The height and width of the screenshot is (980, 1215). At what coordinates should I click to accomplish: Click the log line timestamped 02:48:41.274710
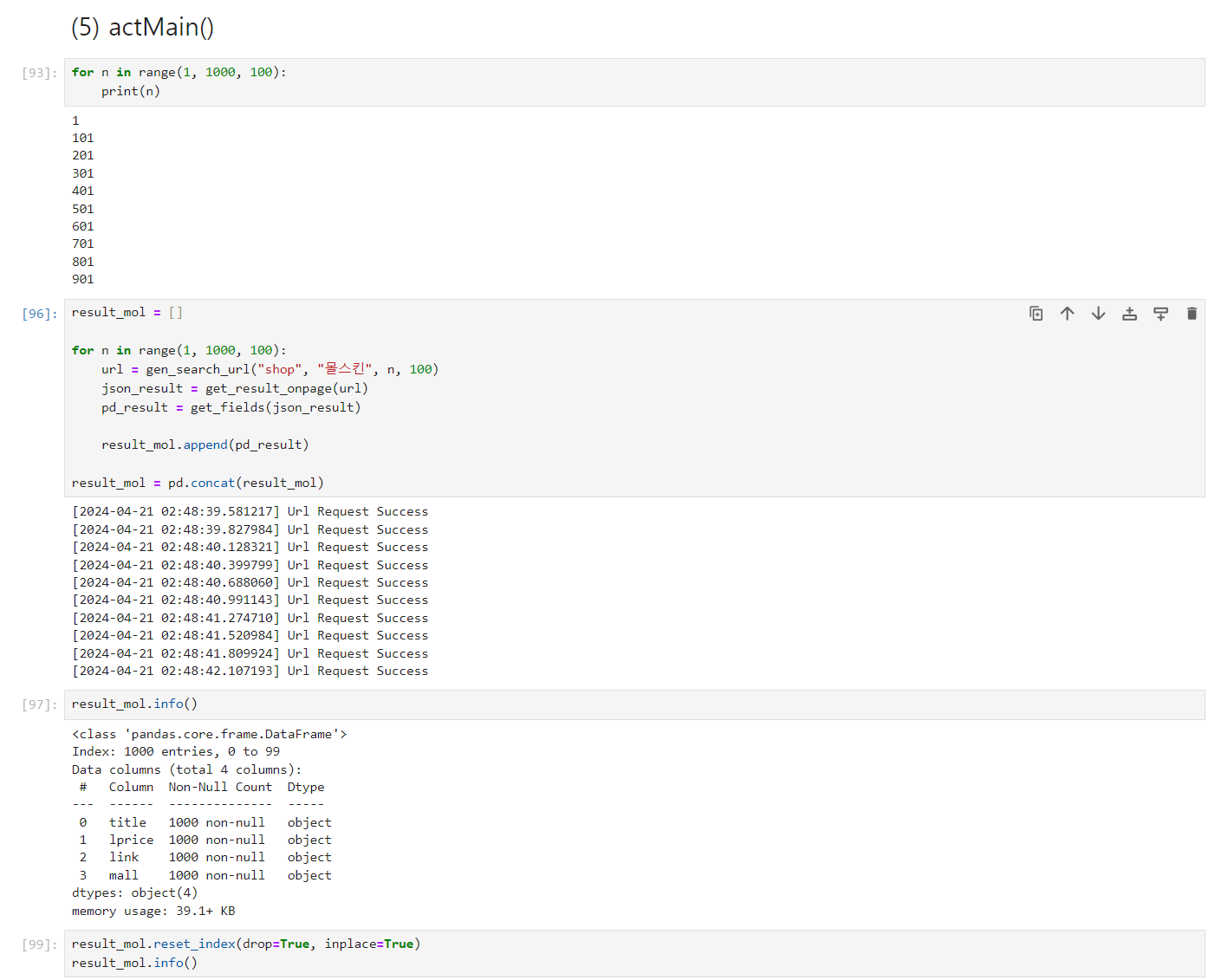[250, 618]
